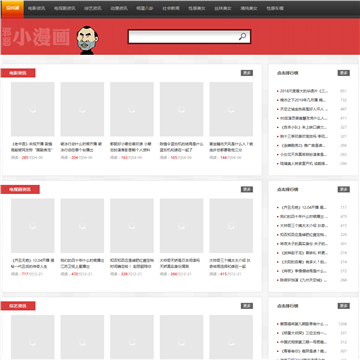Open ranking entry showing 851 clicks
The image size is (360, 360).
[x=304, y=91]
